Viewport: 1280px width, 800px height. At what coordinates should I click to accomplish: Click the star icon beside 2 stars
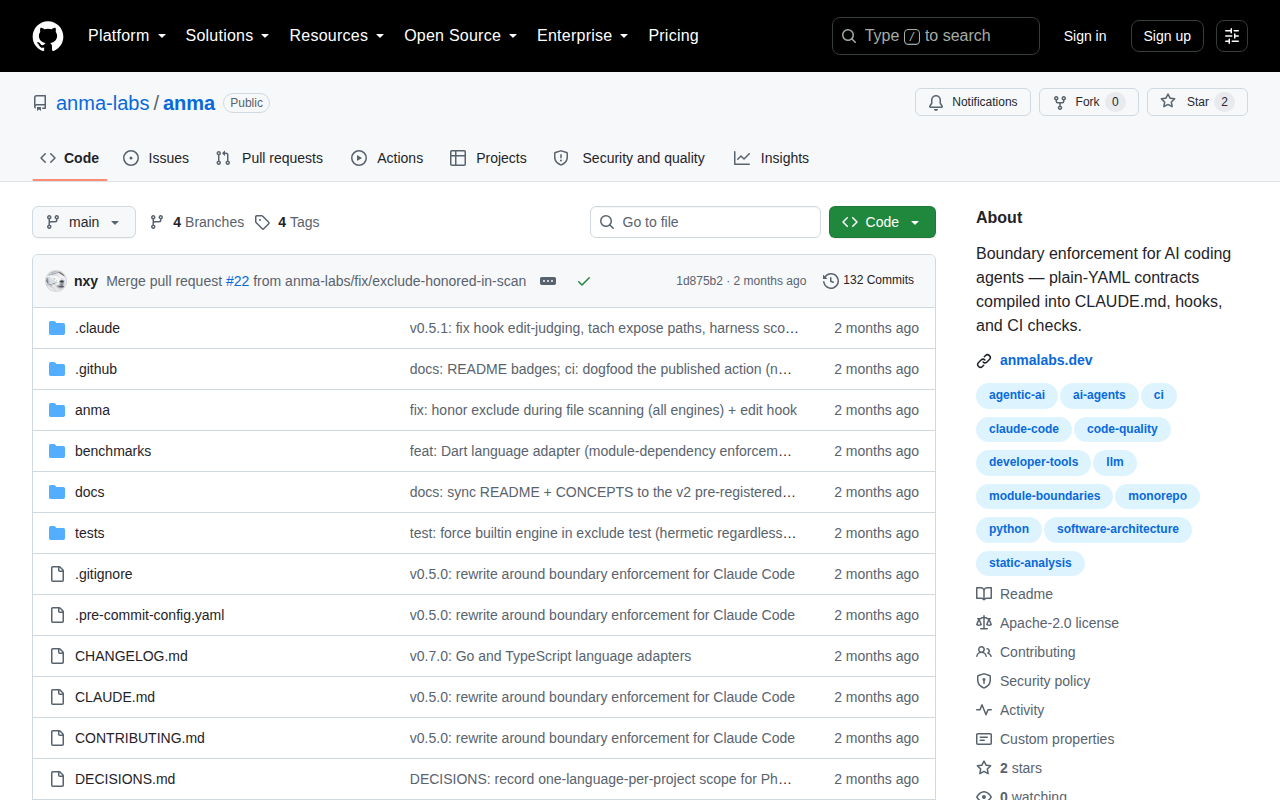coord(984,768)
